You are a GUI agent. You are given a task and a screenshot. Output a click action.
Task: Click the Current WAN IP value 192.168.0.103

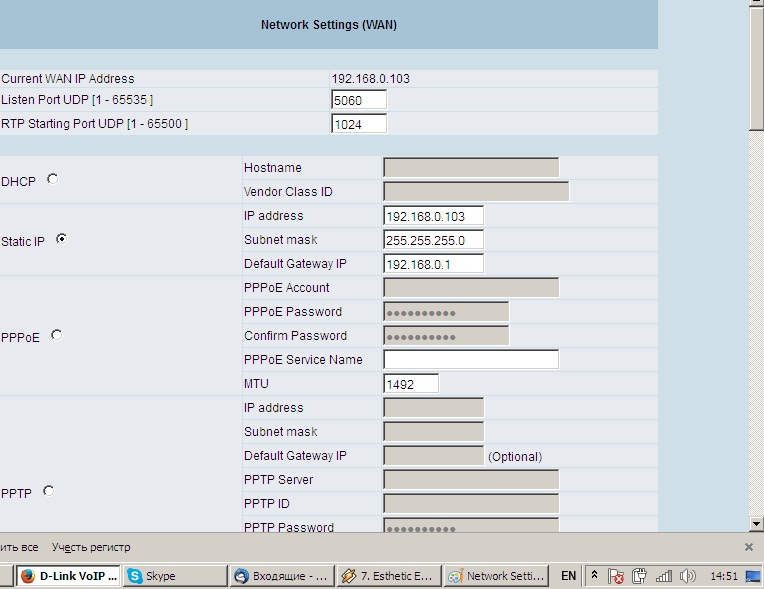click(371, 78)
